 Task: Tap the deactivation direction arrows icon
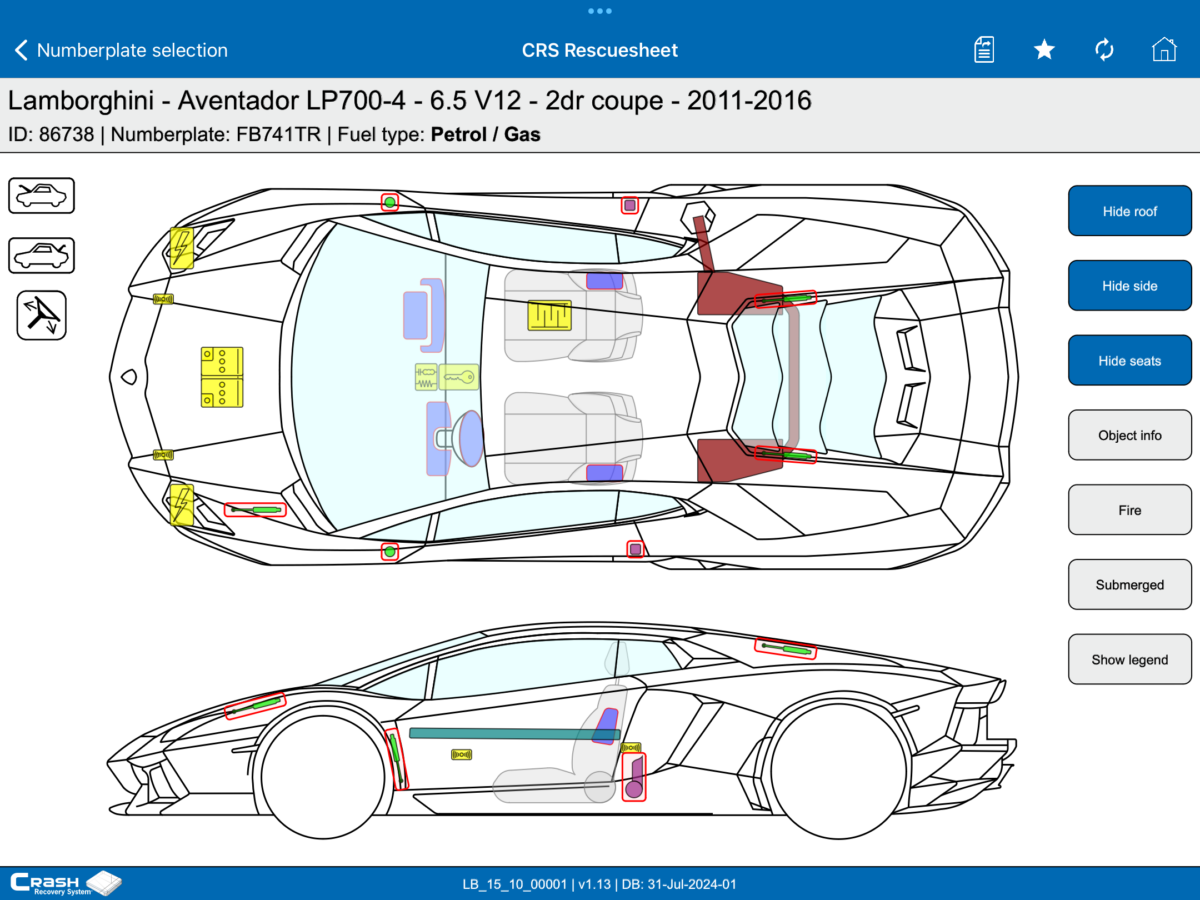tap(42, 315)
